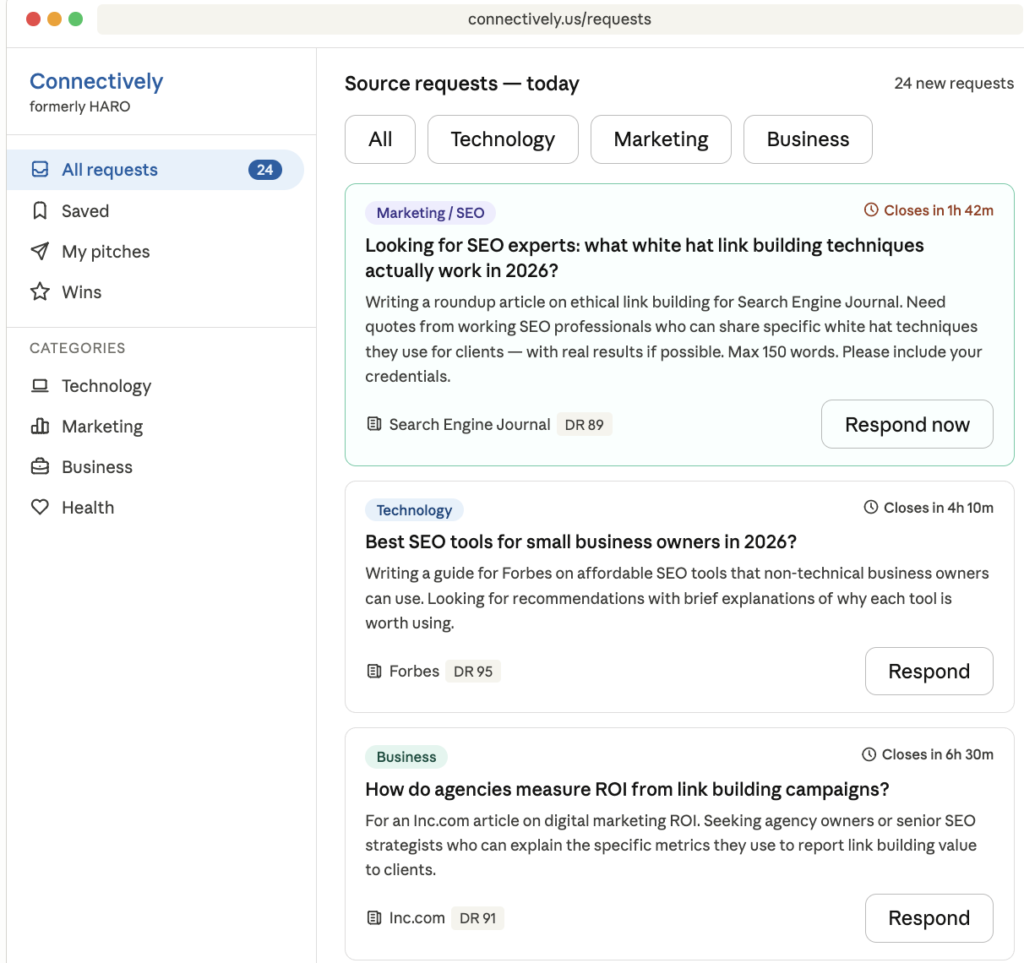Select the Technology category in sidebar
Screen dimensions: 1024x963
(155, 386)
